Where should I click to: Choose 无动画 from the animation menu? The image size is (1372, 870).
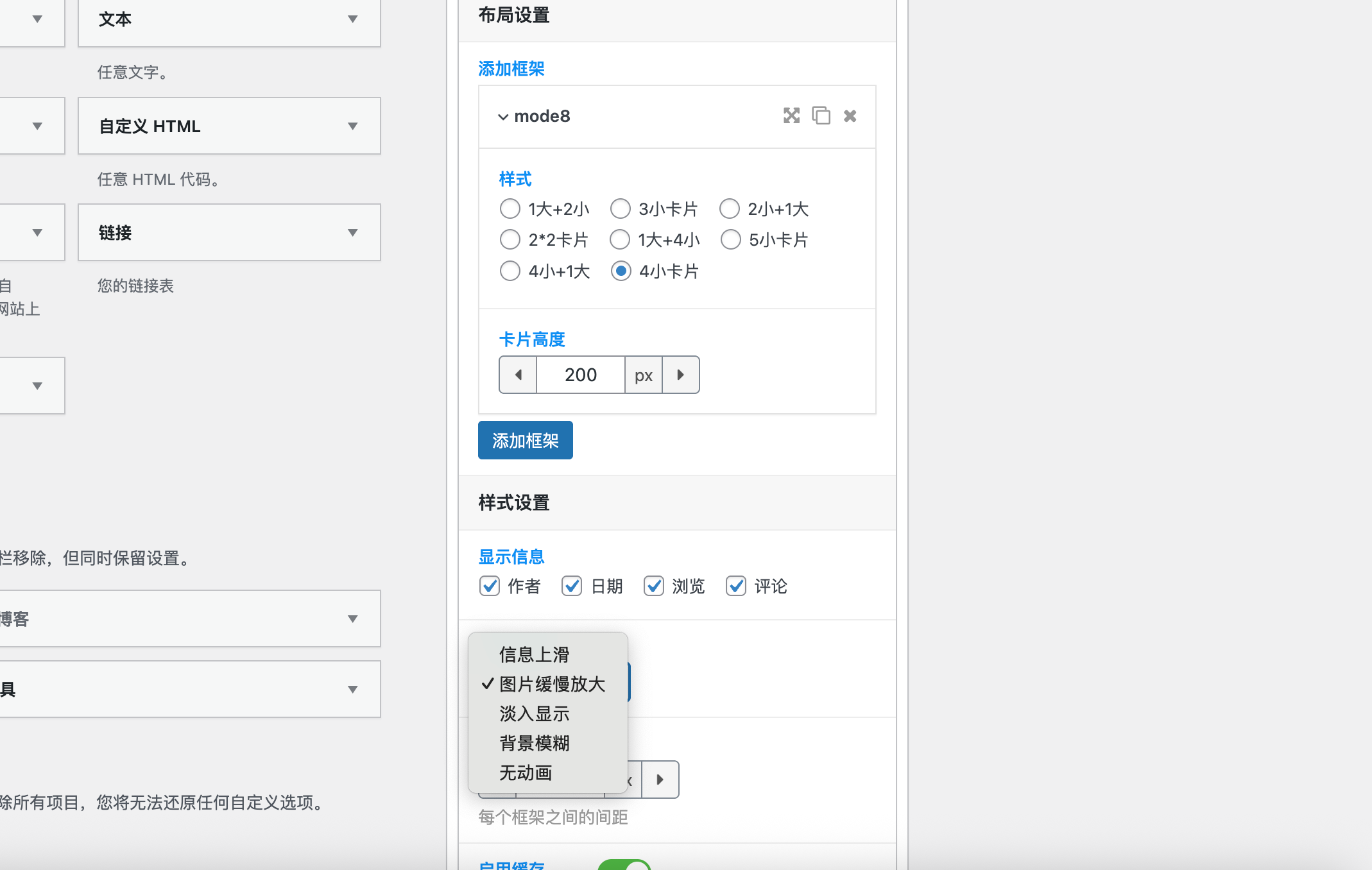(526, 772)
